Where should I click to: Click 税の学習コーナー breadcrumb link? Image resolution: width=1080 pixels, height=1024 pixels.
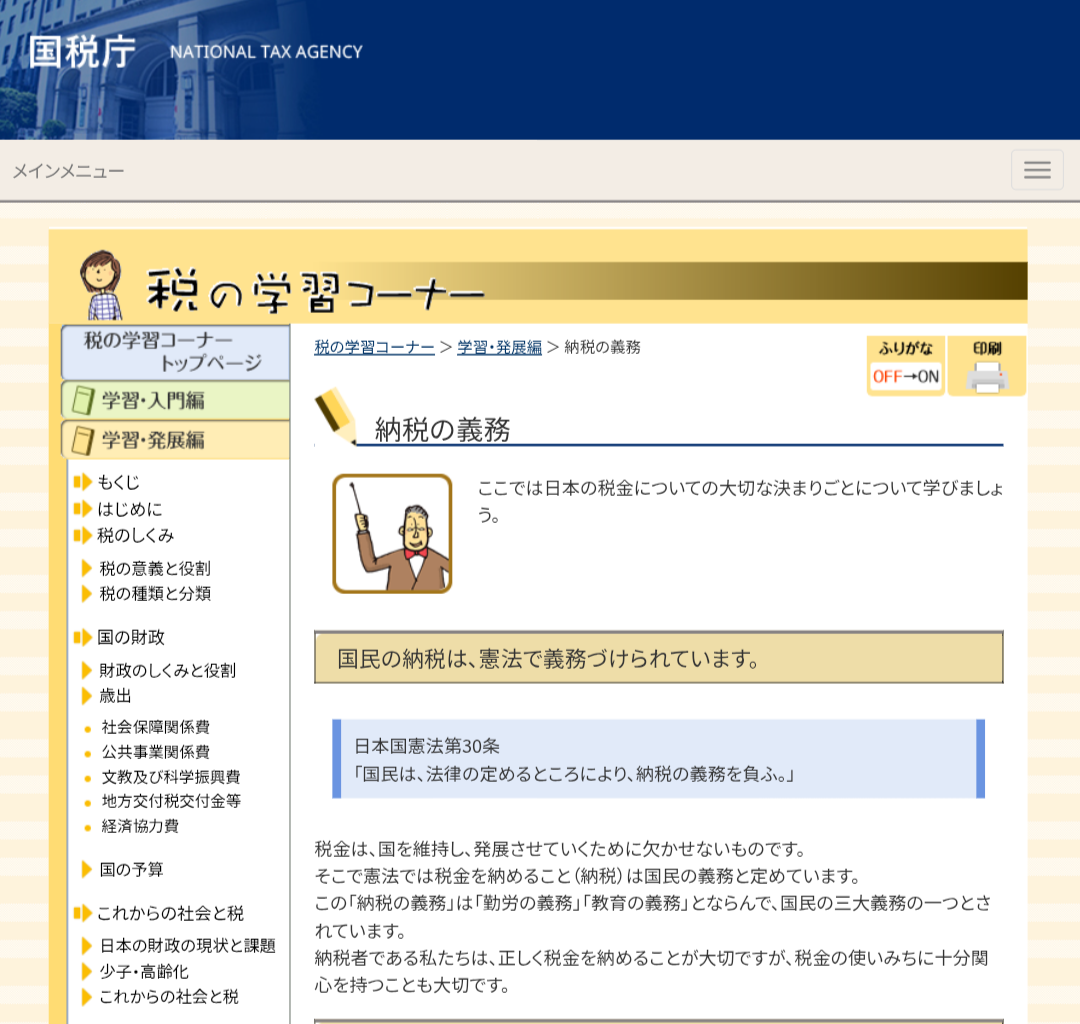tap(374, 347)
